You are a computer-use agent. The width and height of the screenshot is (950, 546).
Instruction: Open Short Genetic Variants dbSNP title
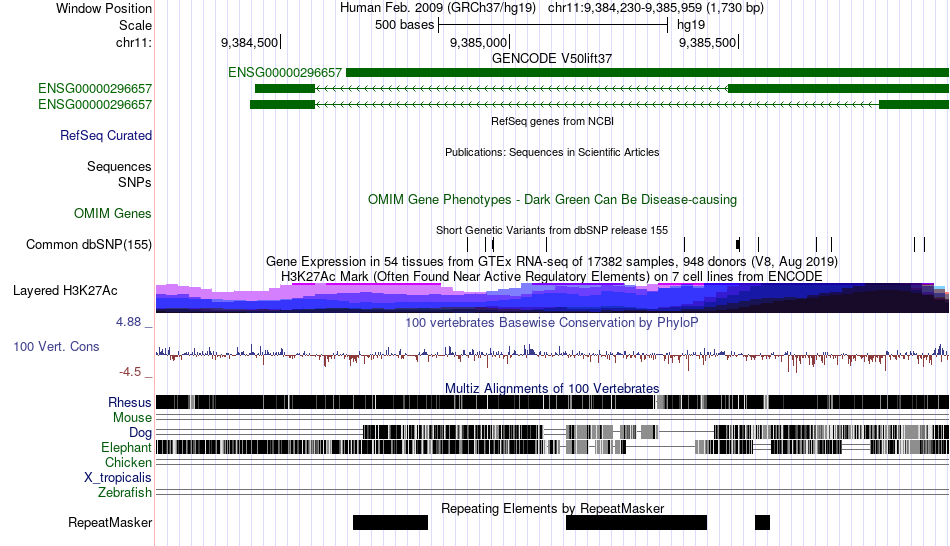[552, 230]
